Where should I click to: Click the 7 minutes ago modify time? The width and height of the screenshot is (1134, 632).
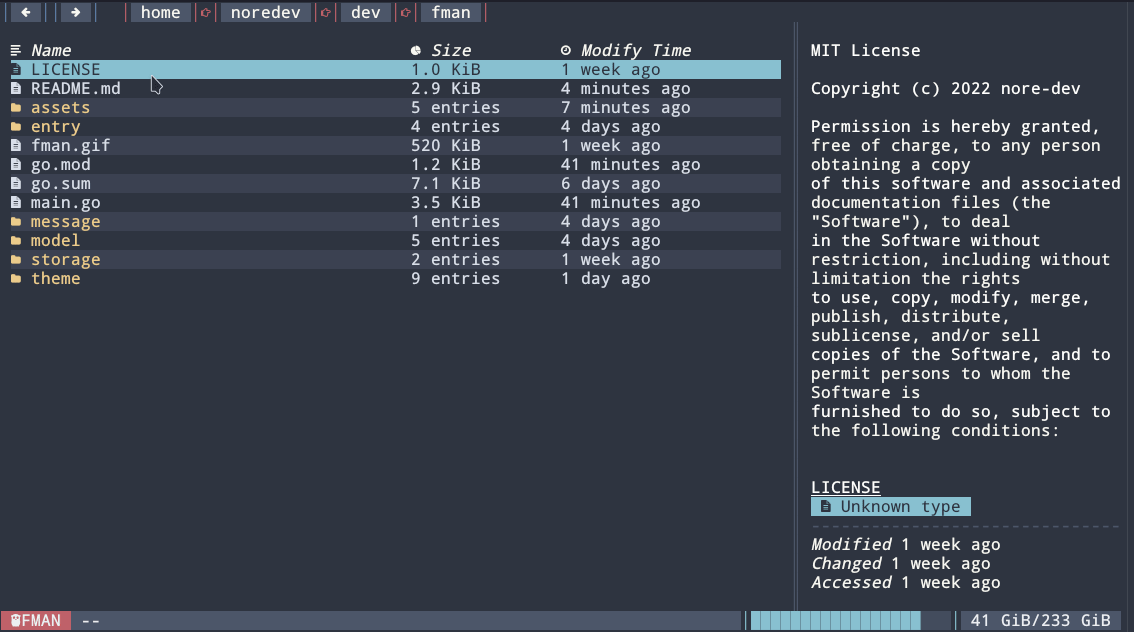[x=626, y=108]
